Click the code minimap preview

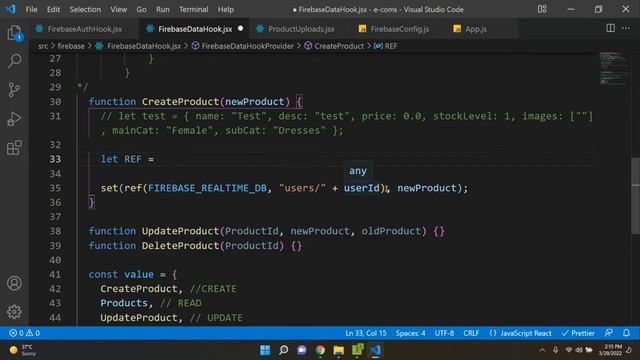click(x=613, y=68)
